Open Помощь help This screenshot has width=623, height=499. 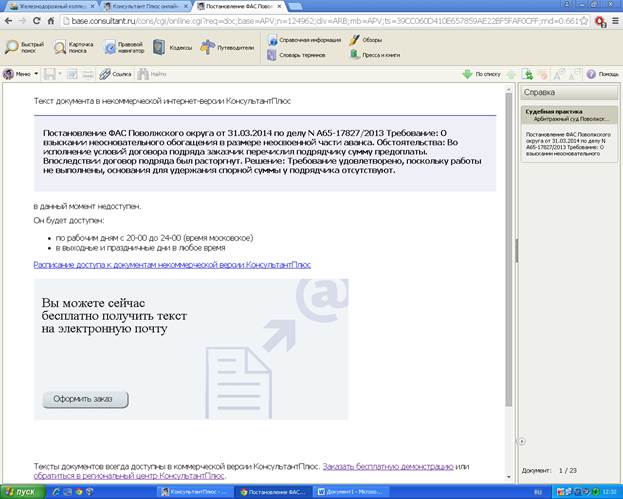602,74
